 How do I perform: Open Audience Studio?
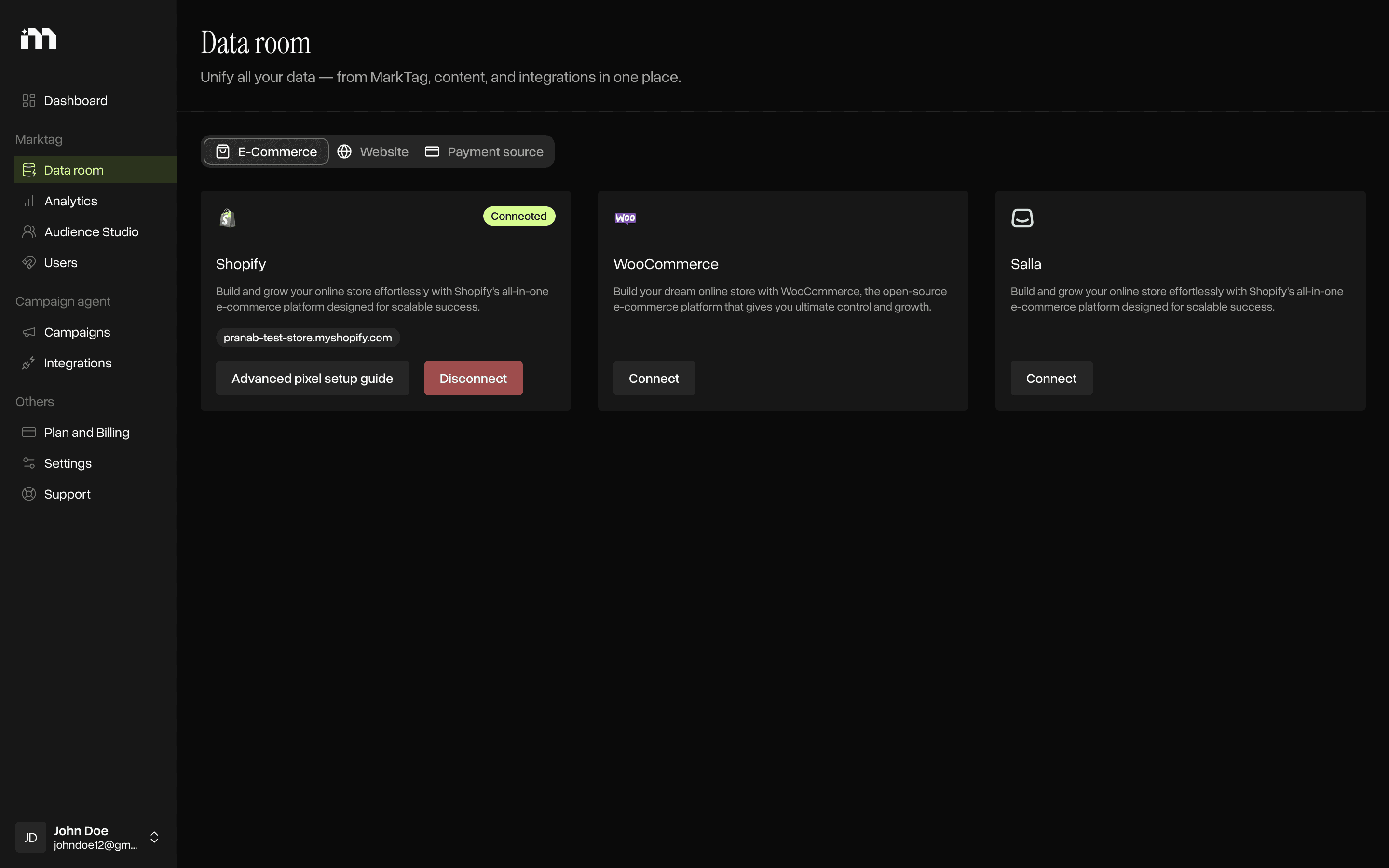click(x=95, y=232)
